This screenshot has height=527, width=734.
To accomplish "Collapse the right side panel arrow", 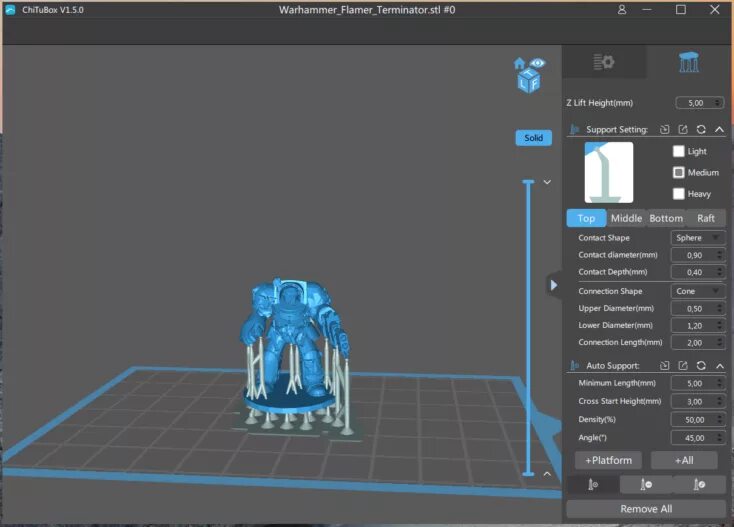I will point(554,285).
